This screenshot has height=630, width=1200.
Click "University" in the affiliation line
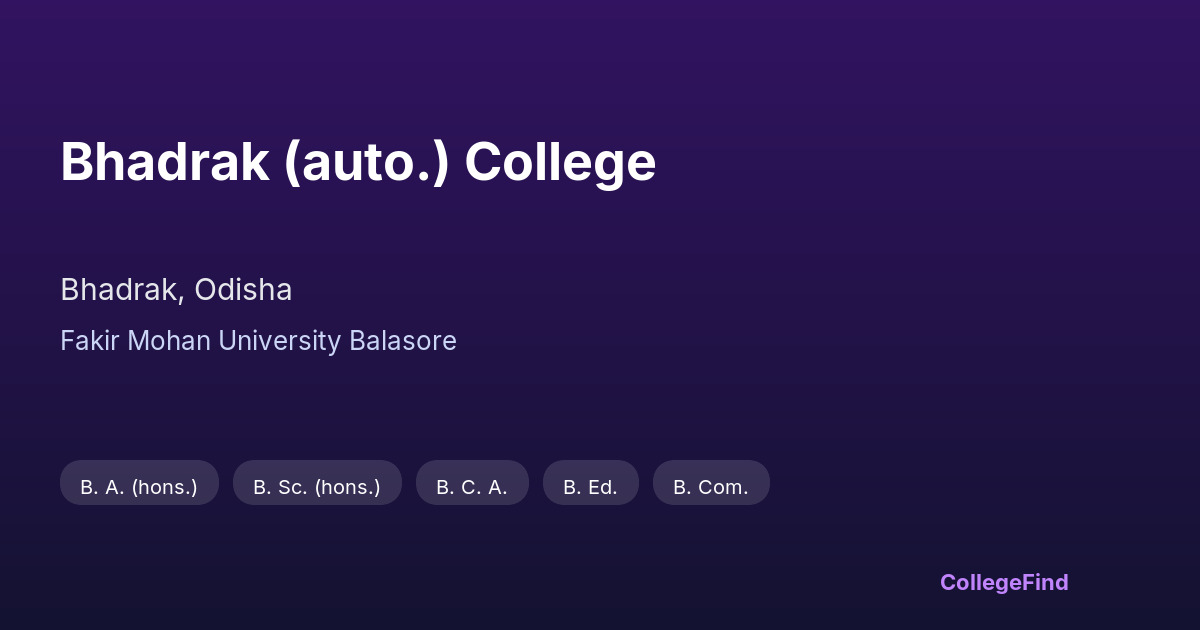coord(280,341)
